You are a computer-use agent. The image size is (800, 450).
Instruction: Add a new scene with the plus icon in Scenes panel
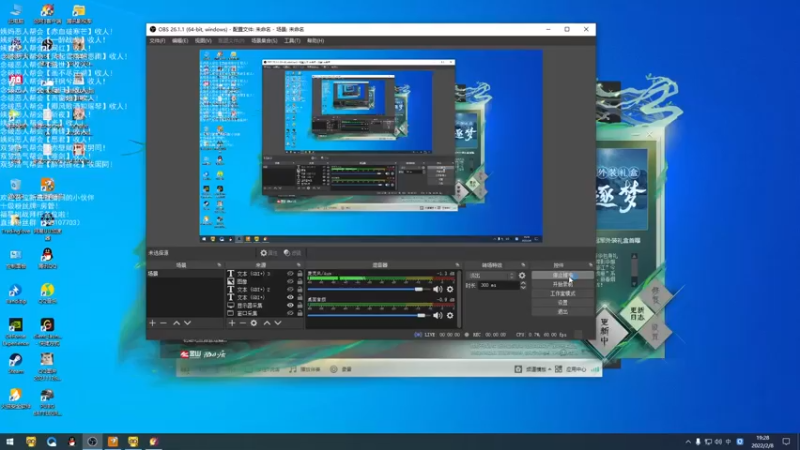152,323
